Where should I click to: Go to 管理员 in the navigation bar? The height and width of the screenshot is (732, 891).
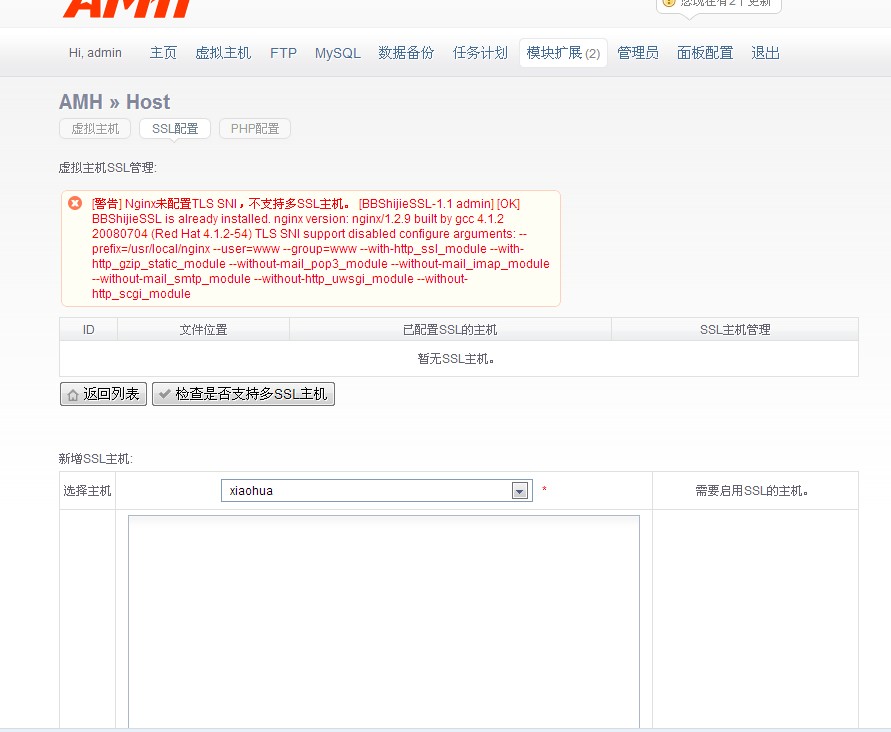pos(638,53)
